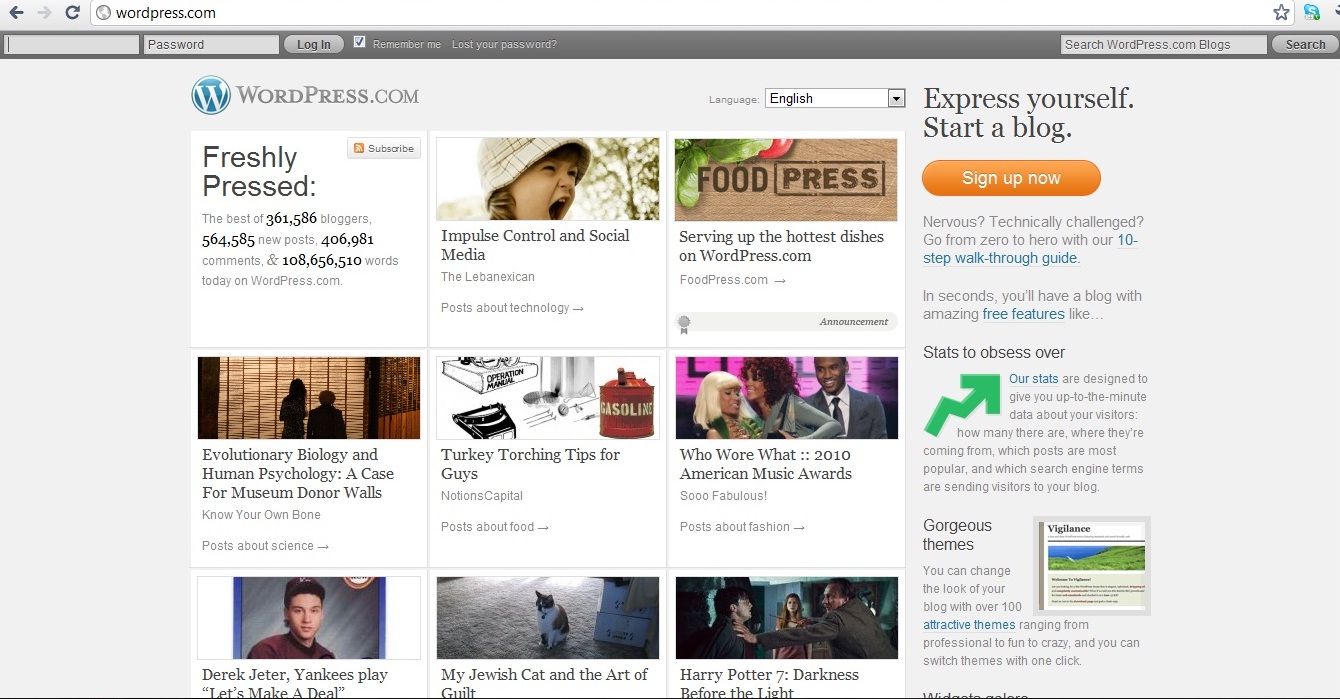Viewport: 1340px width, 699px height.
Task: Open Posts about technology link
Action: pyautogui.click(x=512, y=308)
